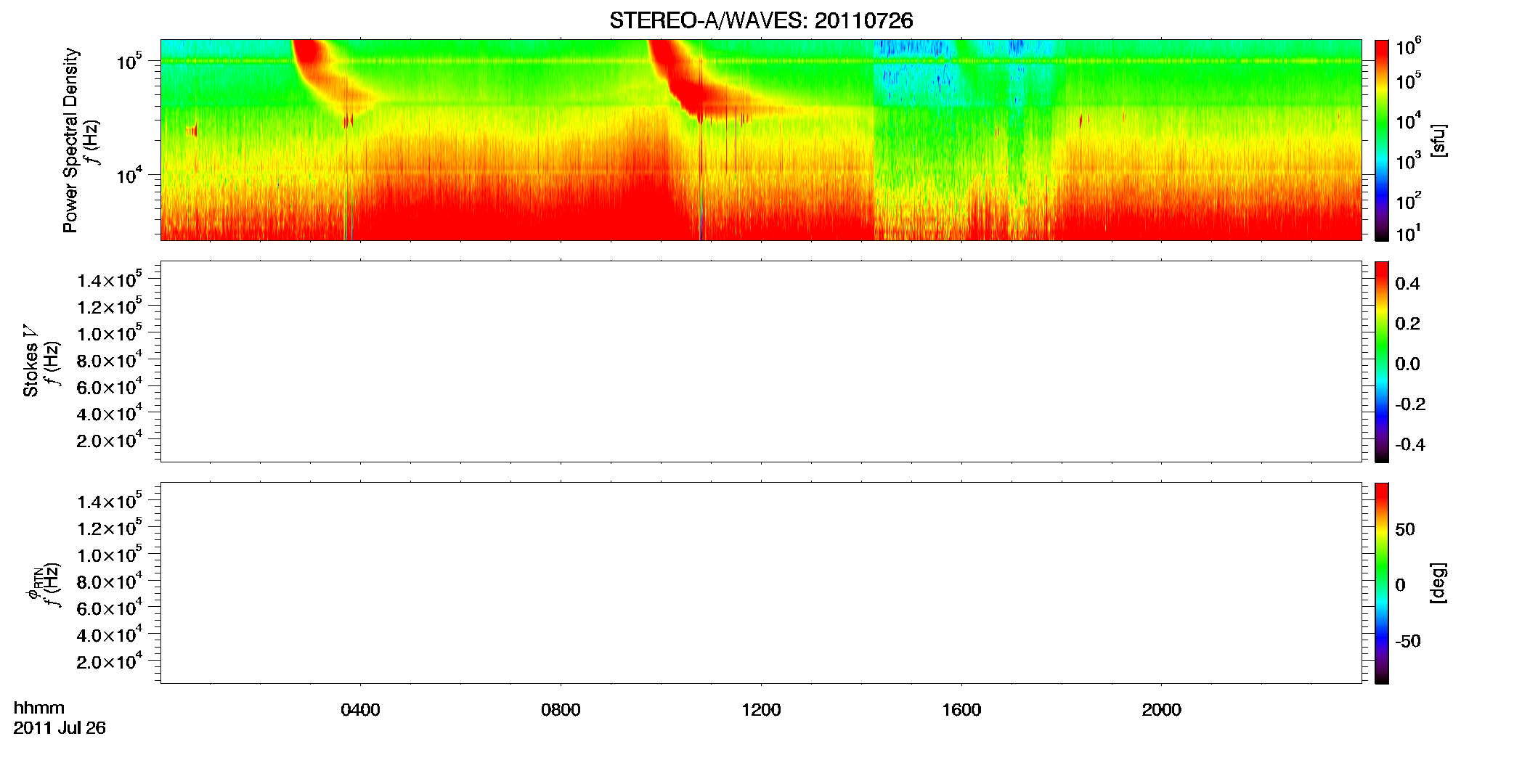Click the "1200" time tick label
The width and height of the screenshot is (1522, 784).
pyautogui.click(x=761, y=710)
